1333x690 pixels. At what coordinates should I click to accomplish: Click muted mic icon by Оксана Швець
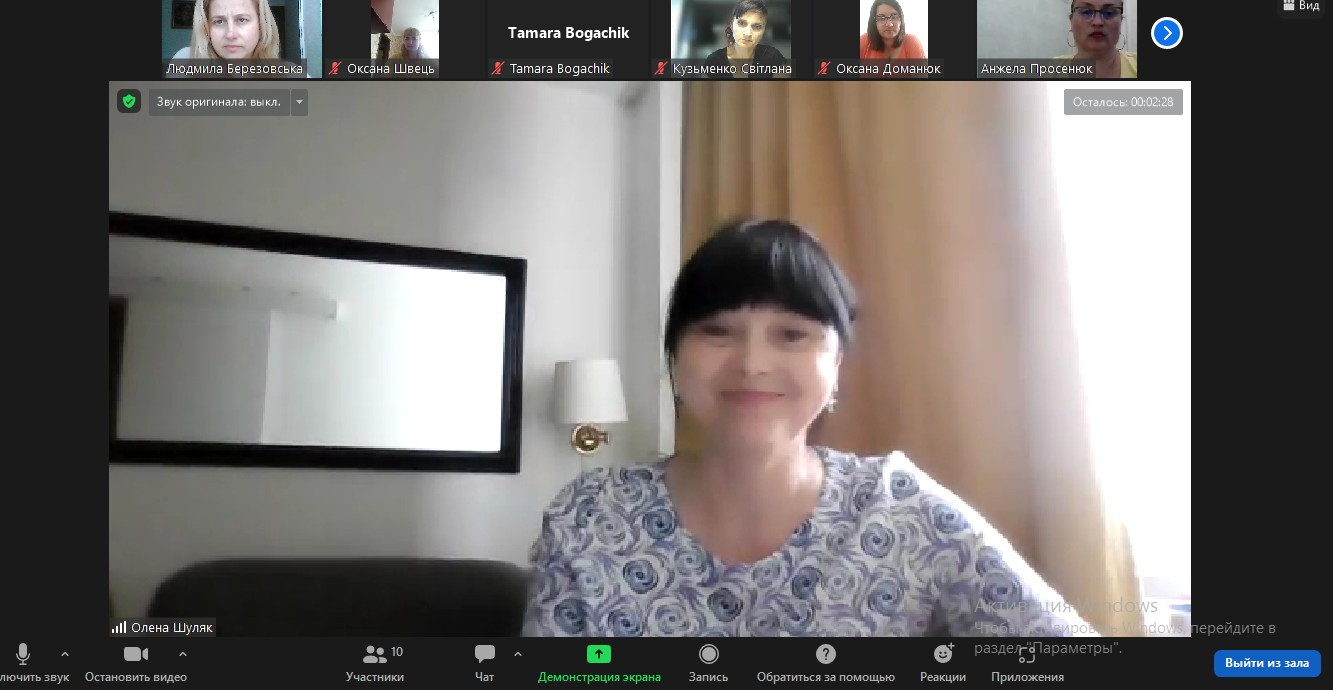336,69
